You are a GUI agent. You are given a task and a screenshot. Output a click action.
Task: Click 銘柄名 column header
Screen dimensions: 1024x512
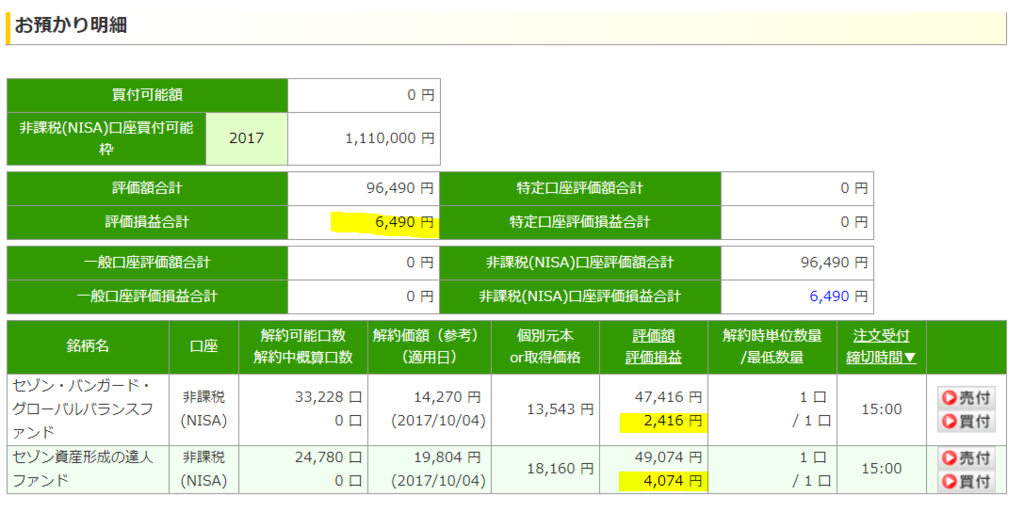(88, 347)
